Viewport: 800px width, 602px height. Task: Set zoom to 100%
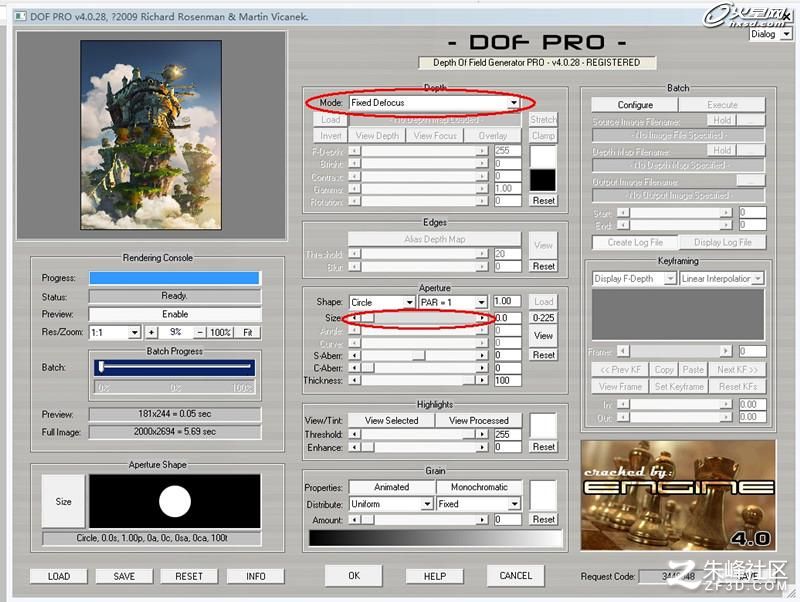pyautogui.click(x=220, y=333)
